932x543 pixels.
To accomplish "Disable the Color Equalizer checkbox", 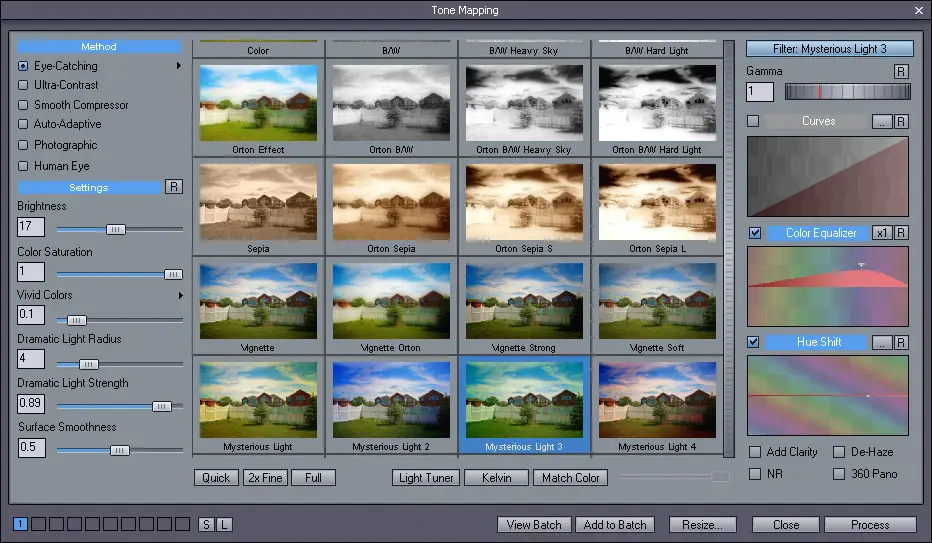I will pyautogui.click(x=754, y=233).
